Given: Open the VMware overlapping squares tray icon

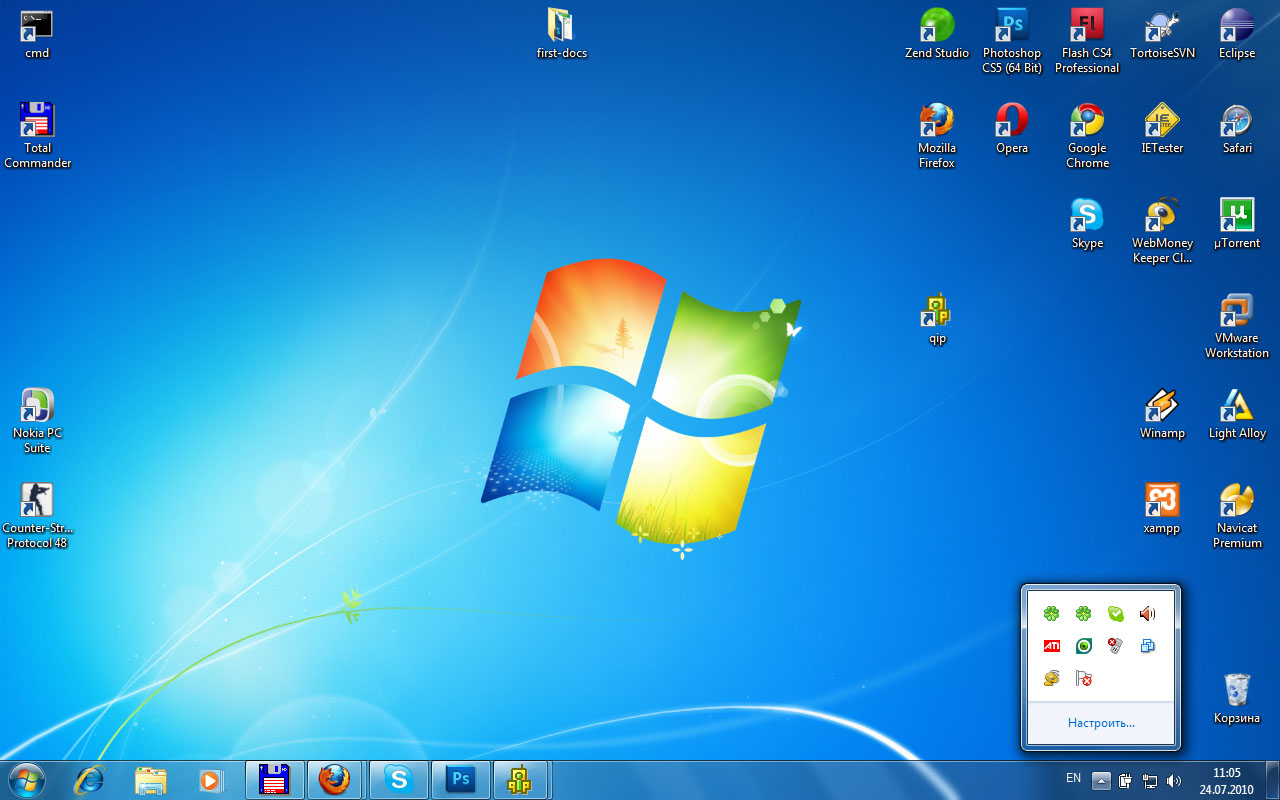Looking at the screenshot, I should (1147, 646).
